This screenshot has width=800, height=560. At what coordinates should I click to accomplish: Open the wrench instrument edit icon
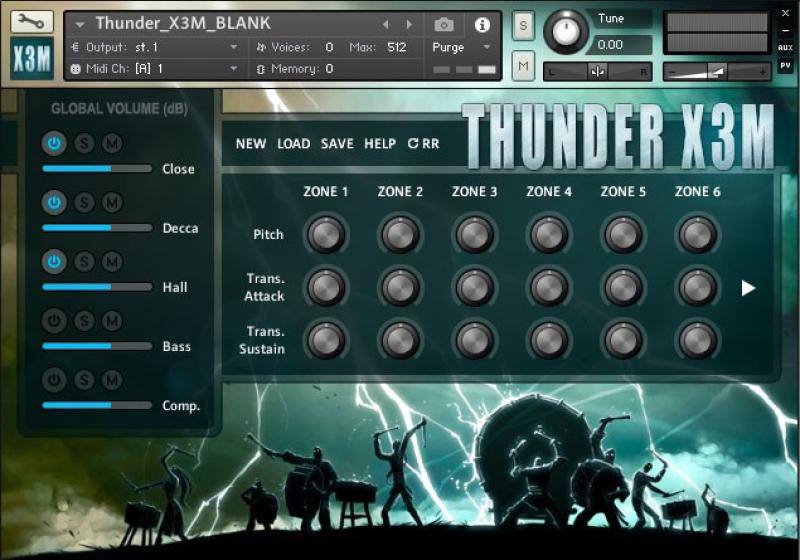pyautogui.click(x=32, y=21)
